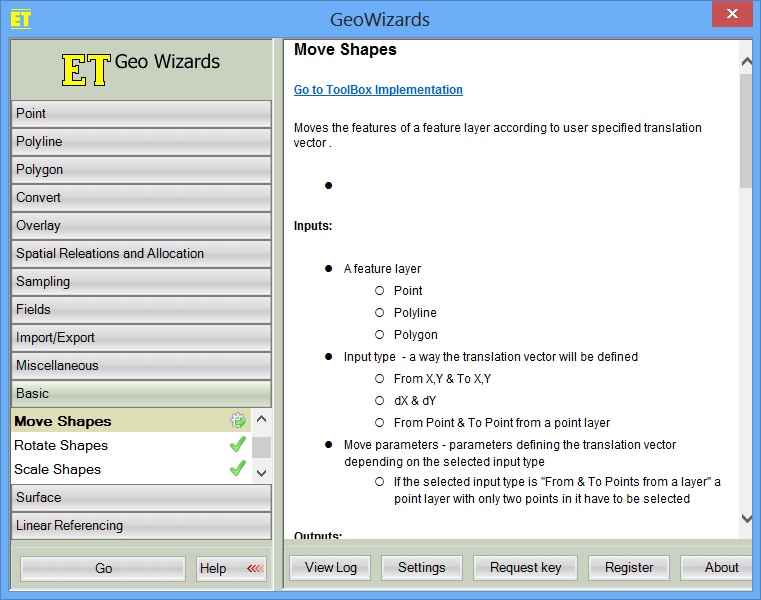Click the red arrows on the Help button
Image resolution: width=761 pixels, height=600 pixels.
(x=255, y=568)
